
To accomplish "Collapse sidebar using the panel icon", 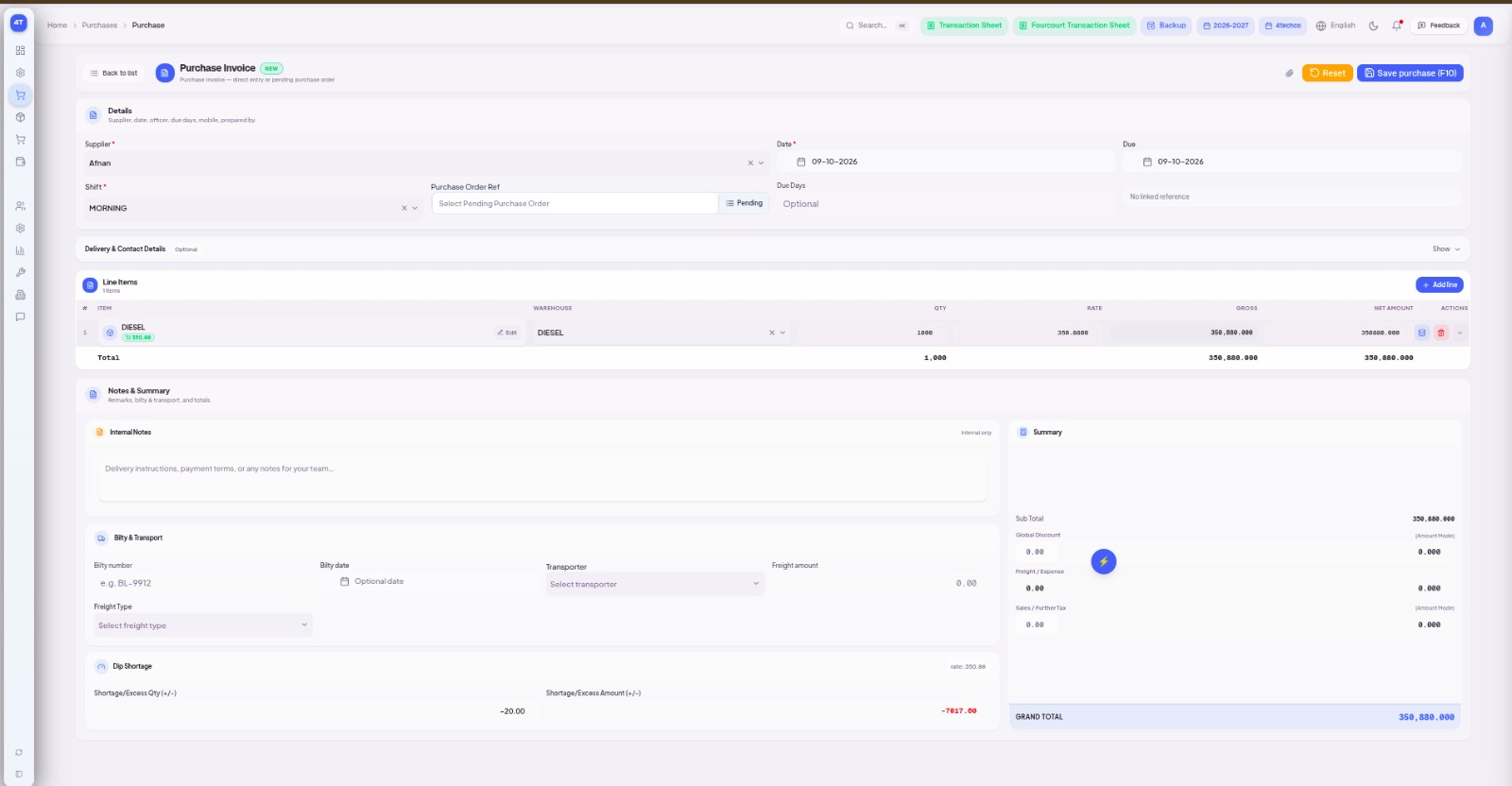I will (x=19, y=774).
